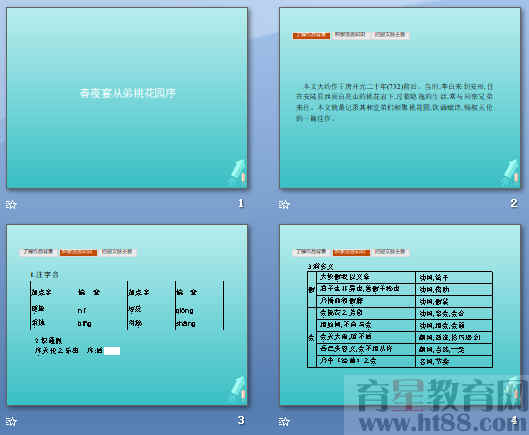Click the highlighted orange tab on slide 3

click(x=78, y=252)
